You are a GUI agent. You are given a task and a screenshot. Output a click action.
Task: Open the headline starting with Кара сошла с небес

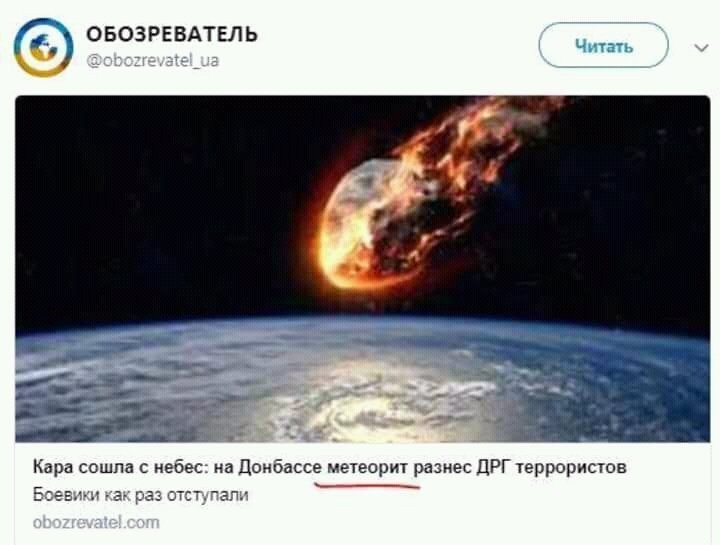329,467
